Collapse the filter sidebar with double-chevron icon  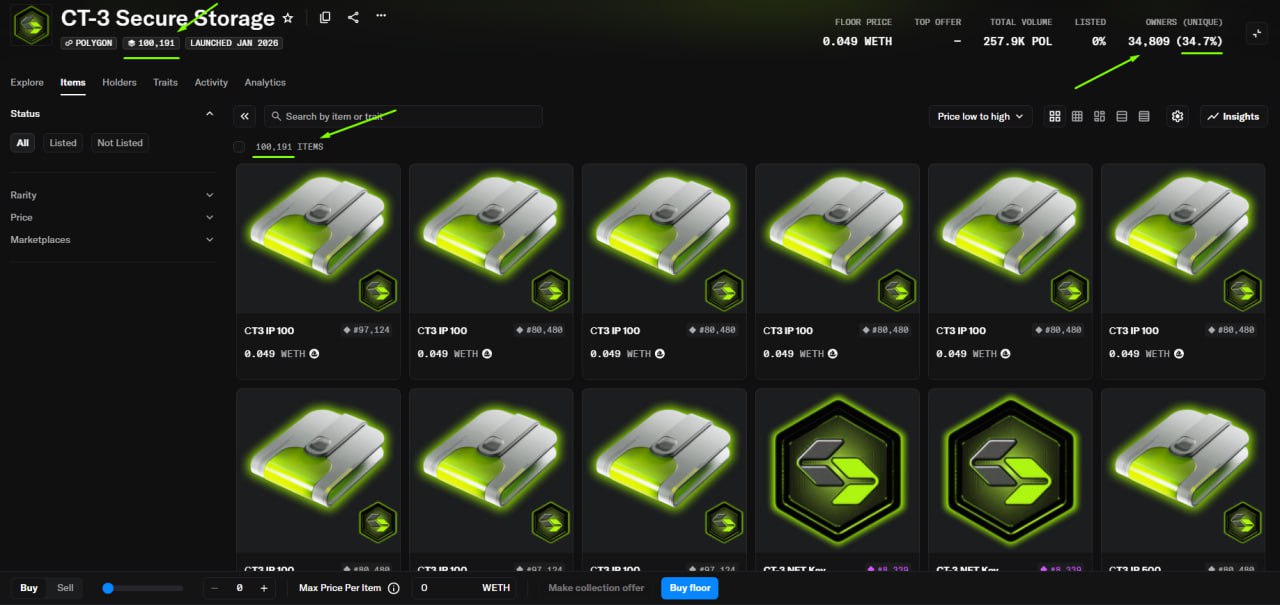coord(245,116)
